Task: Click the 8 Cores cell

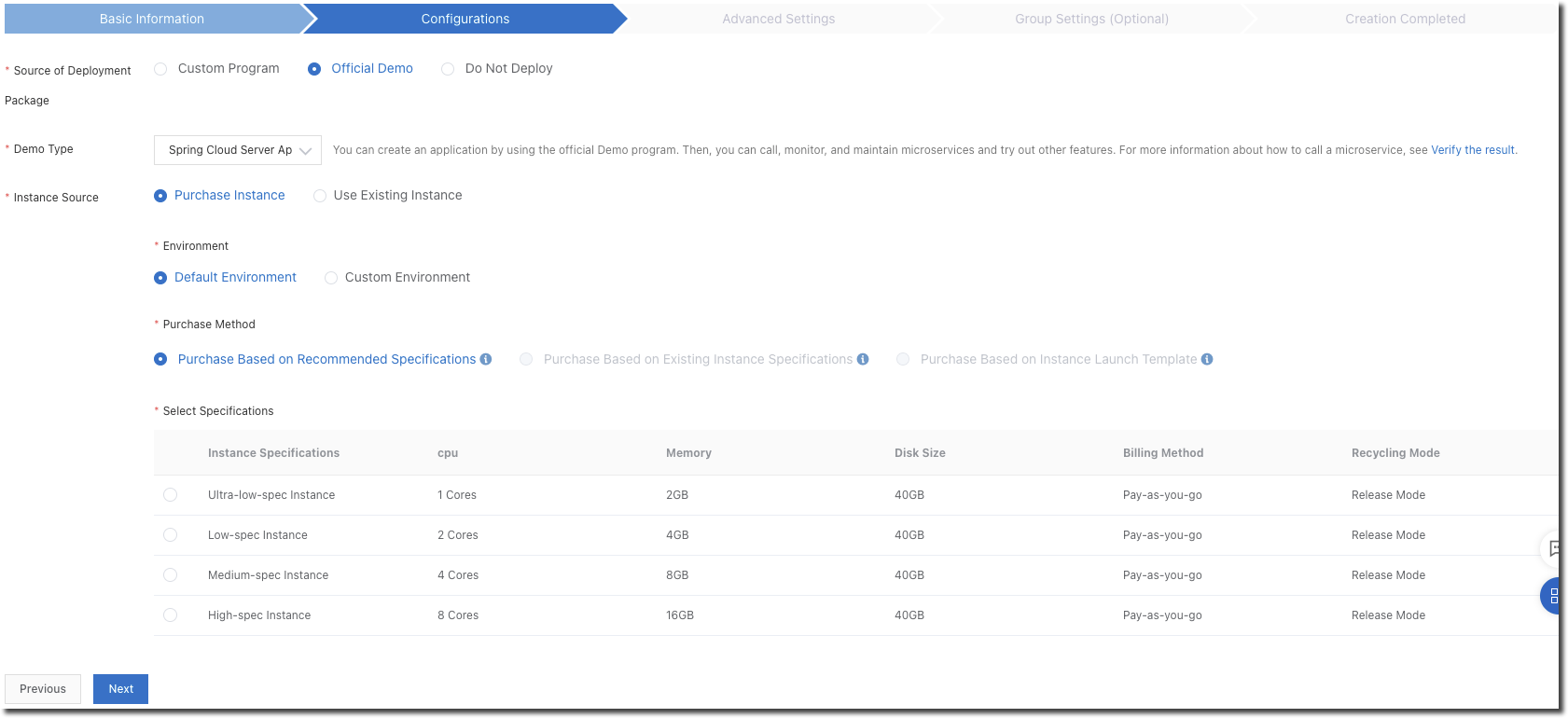Action: point(458,615)
